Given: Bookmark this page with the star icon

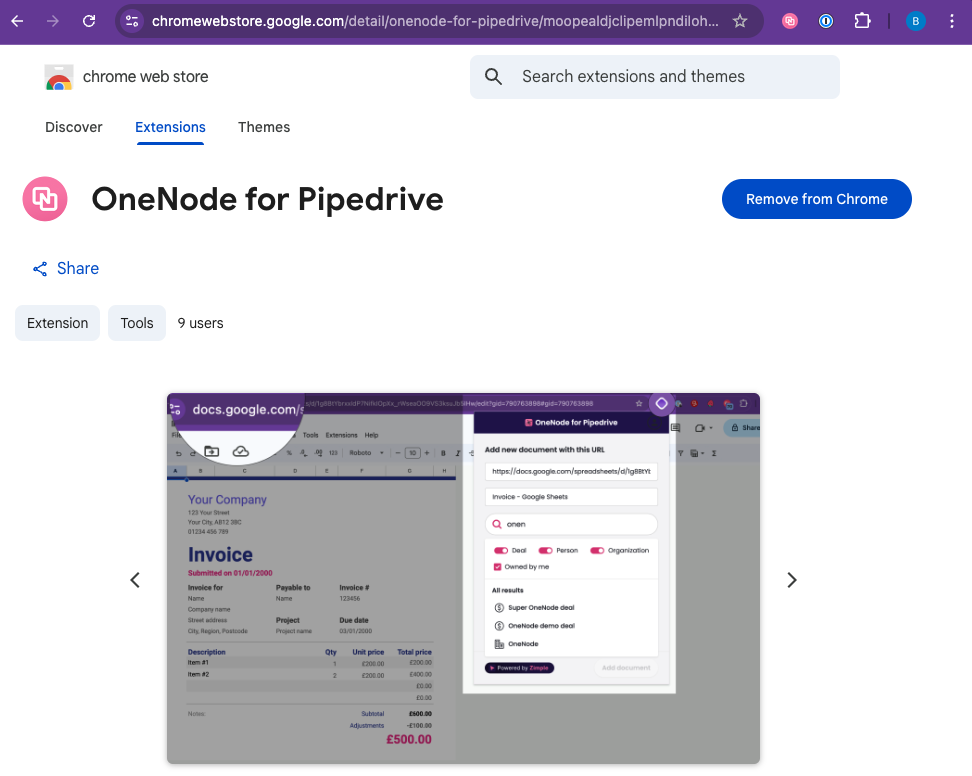Looking at the screenshot, I should pos(740,21).
